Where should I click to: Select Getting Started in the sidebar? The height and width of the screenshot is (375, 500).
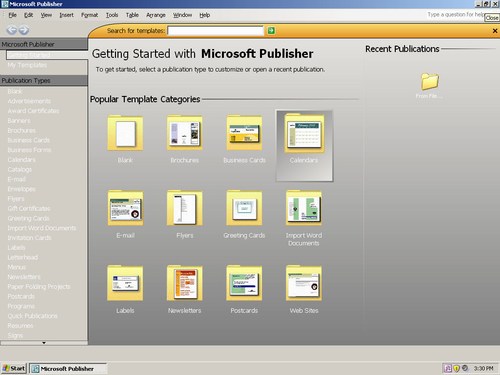click(x=47, y=55)
